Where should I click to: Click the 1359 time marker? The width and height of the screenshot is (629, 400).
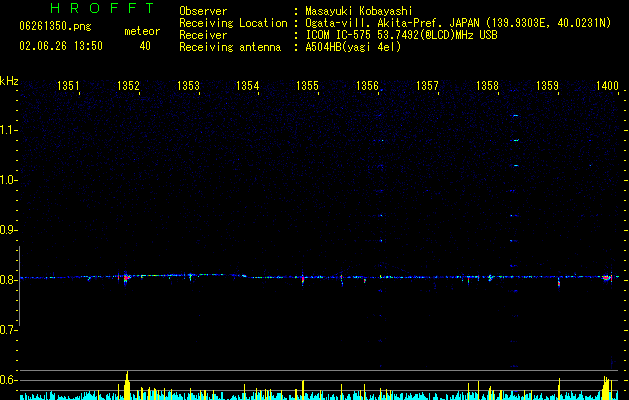point(547,86)
